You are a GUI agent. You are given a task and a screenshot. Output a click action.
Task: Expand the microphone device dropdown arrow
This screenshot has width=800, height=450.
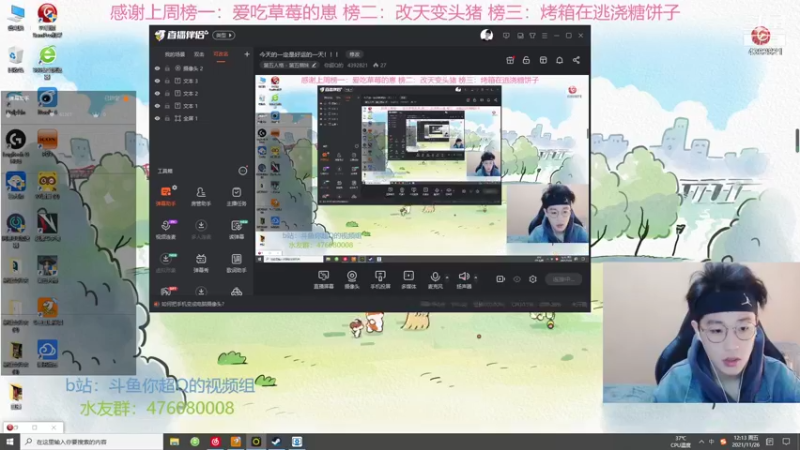[x=447, y=278]
